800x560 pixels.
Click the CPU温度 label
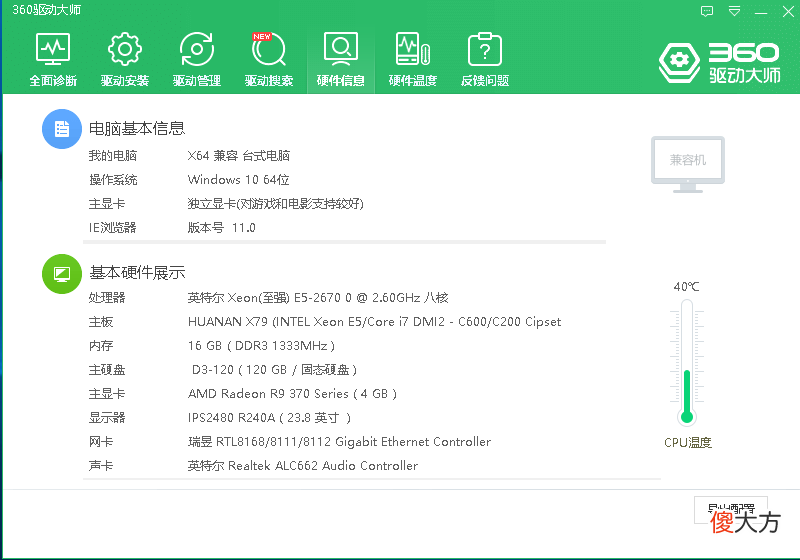click(x=688, y=443)
